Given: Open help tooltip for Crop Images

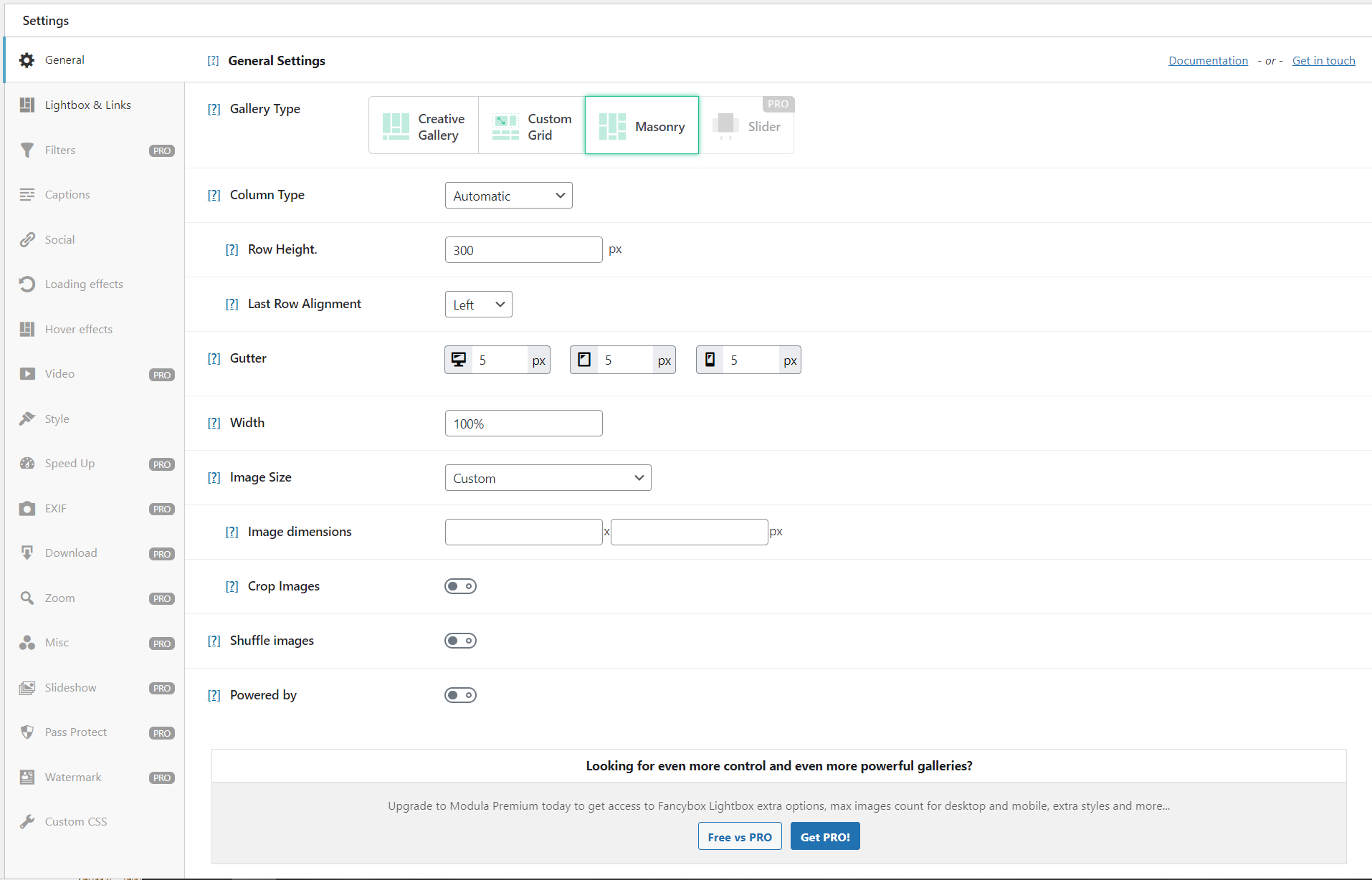Looking at the screenshot, I should tap(232, 586).
